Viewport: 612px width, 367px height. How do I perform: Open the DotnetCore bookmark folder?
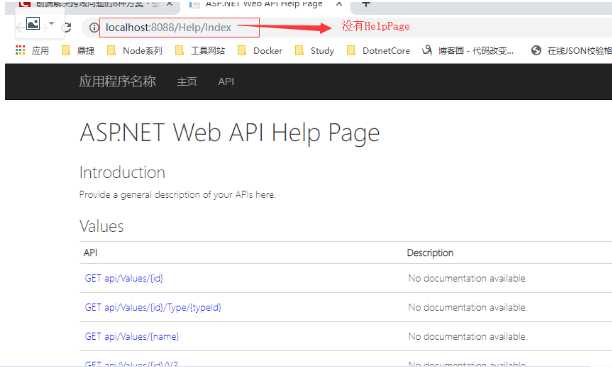pyautogui.click(x=379, y=51)
